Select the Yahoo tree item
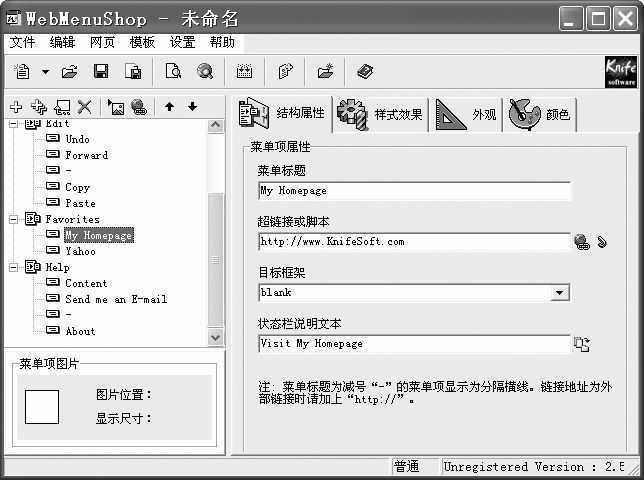The image size is (644, 480). point(80,251)
